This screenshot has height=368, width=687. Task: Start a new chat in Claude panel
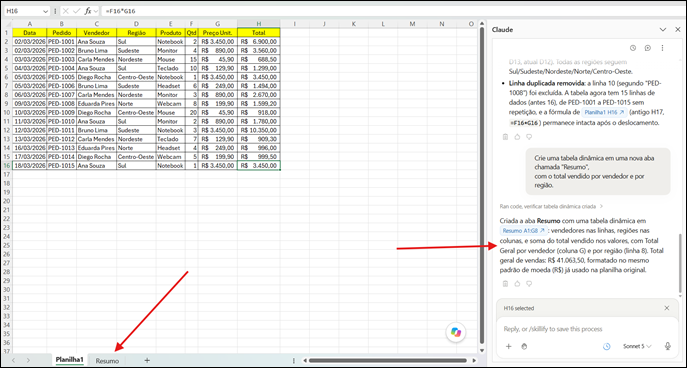click(x=648, y=48)
